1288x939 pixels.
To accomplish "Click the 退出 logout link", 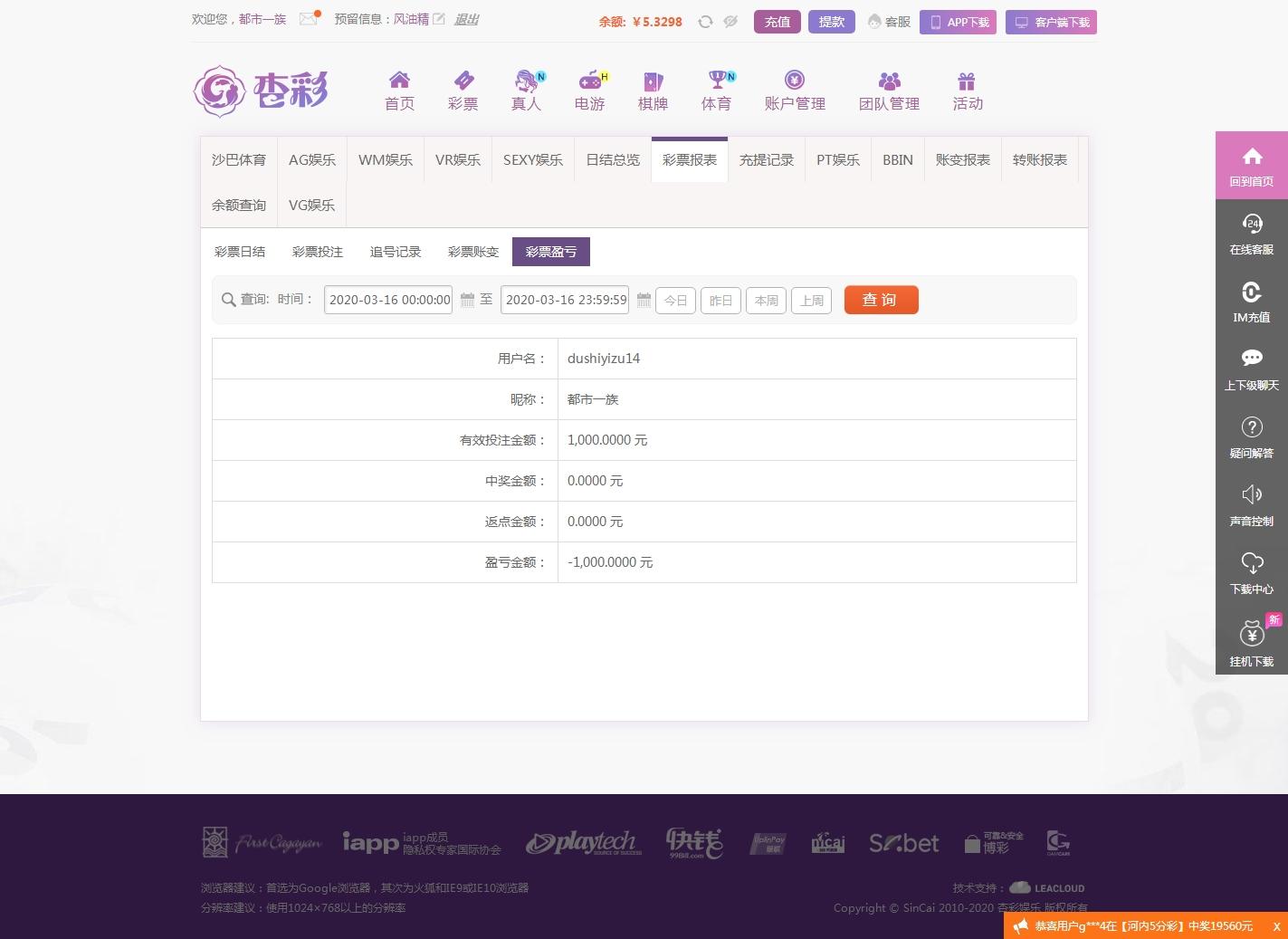I will [466, 19].
